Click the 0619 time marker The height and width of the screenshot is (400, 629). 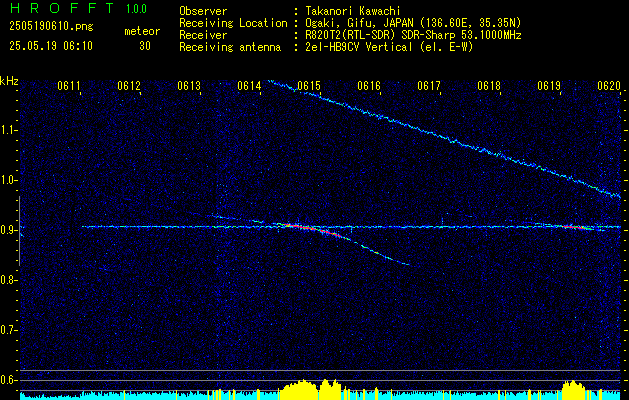tap(549, 85)
